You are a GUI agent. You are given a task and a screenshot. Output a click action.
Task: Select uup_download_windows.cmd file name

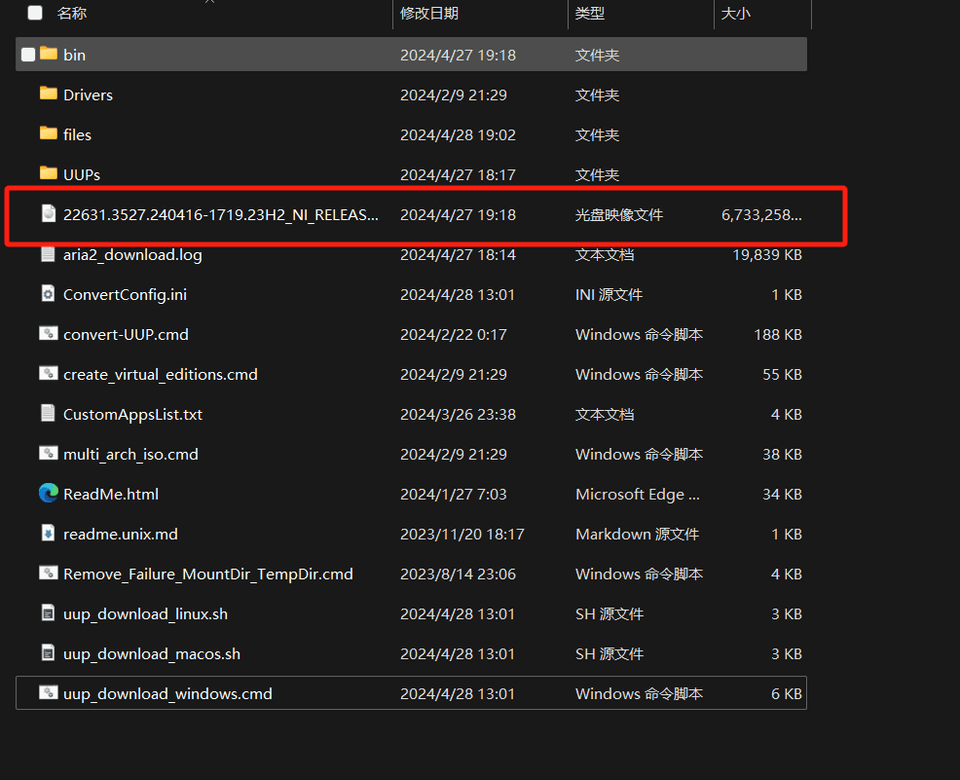[x=167, y=694]
